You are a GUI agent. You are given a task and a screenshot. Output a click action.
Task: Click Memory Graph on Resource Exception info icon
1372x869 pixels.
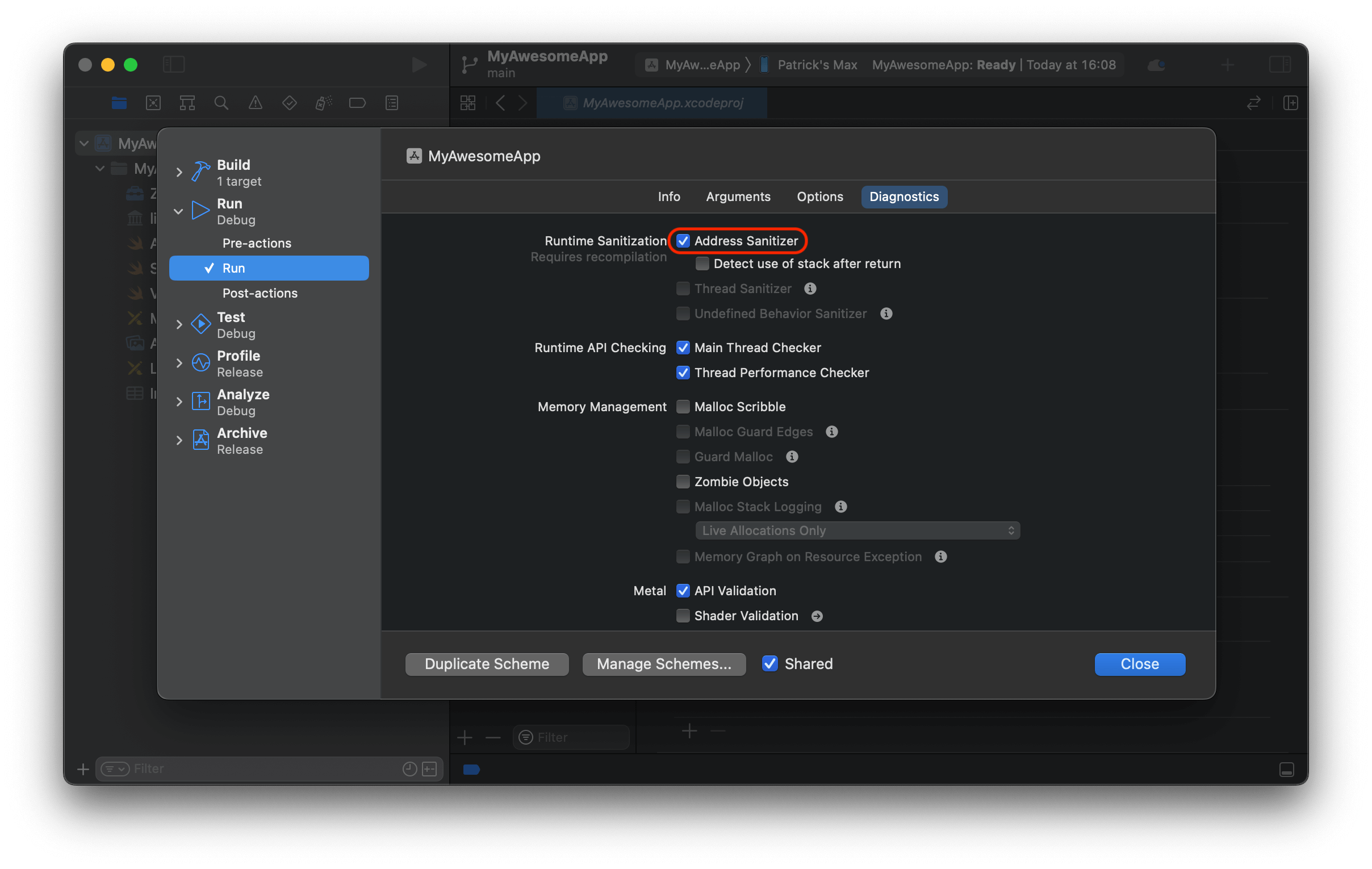940,557
